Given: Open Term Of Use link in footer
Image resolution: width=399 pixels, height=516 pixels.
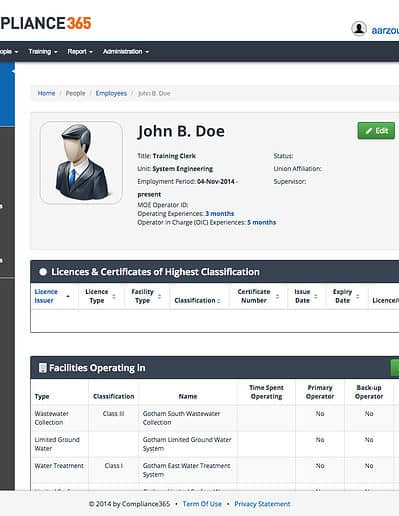Looking at the screenshot, I should (x=202, y=504).
